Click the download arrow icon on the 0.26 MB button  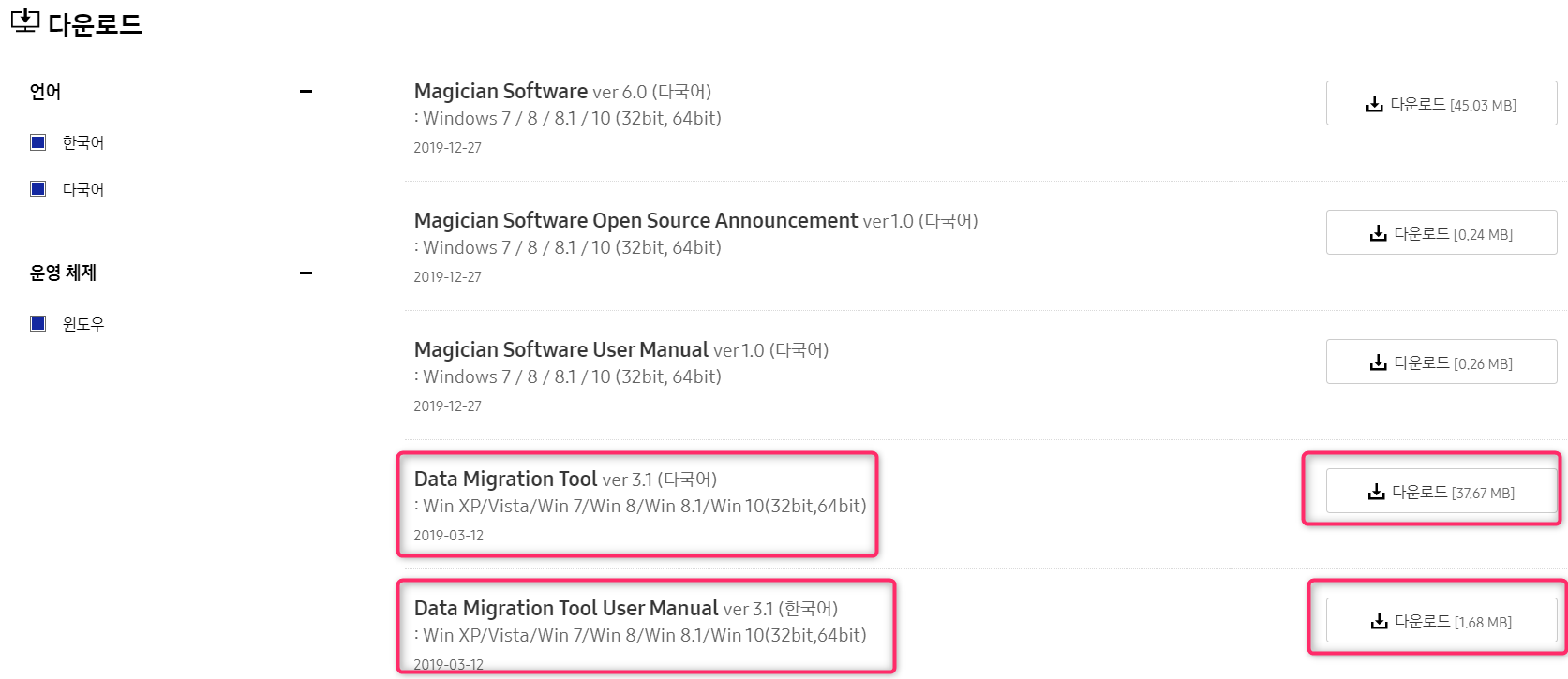tap(1378, 362)
